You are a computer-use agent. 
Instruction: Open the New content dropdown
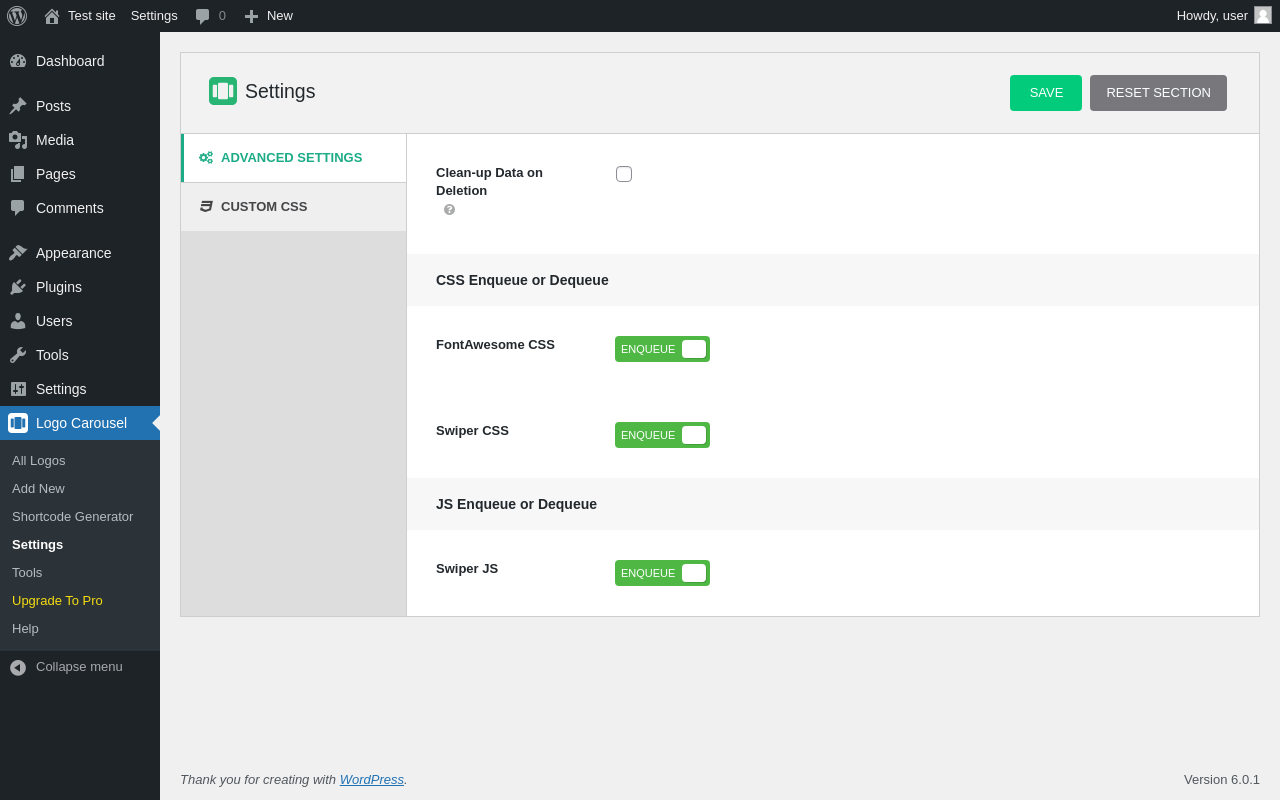pyautogui.click(x=268, y=16)
